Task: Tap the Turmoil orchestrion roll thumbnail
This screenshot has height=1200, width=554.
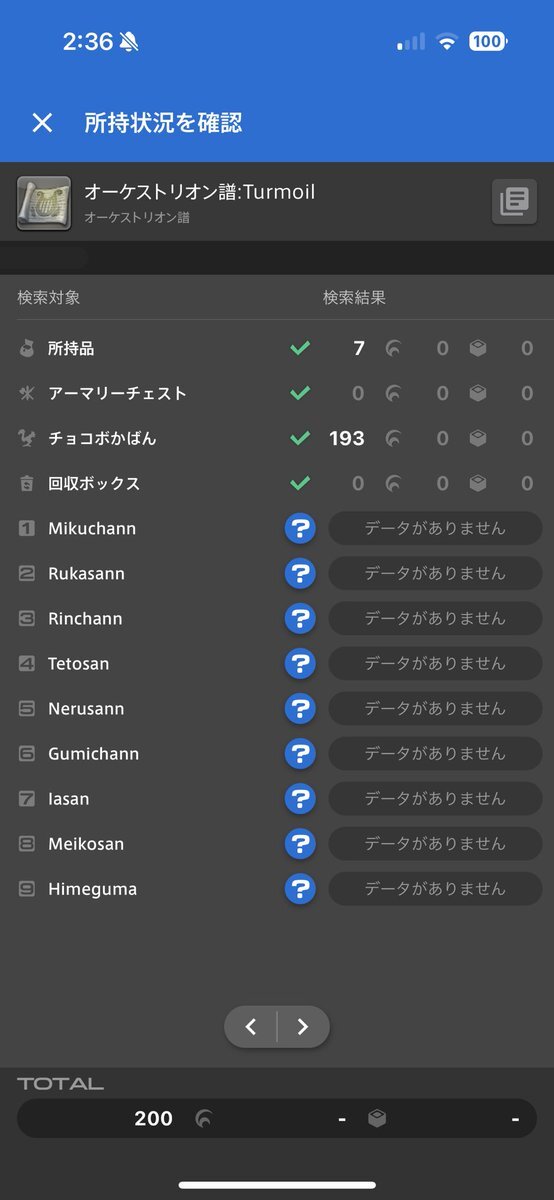Action: (x=44, y=203)
